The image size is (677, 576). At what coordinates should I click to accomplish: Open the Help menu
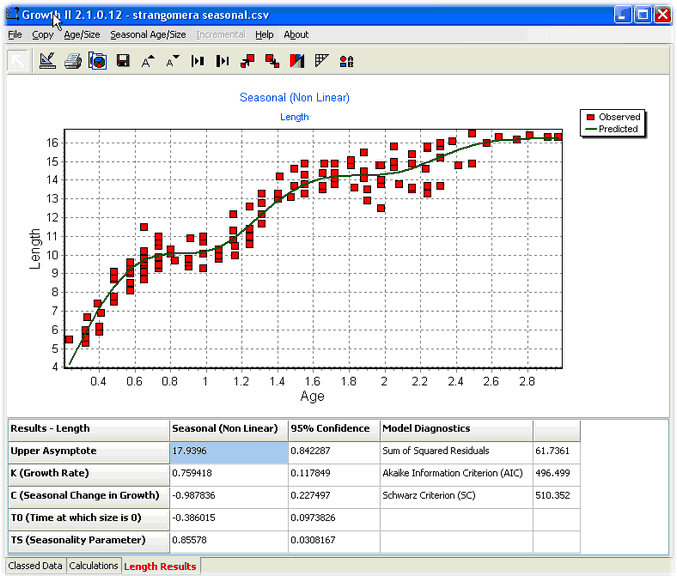click(x=264, y=35)
